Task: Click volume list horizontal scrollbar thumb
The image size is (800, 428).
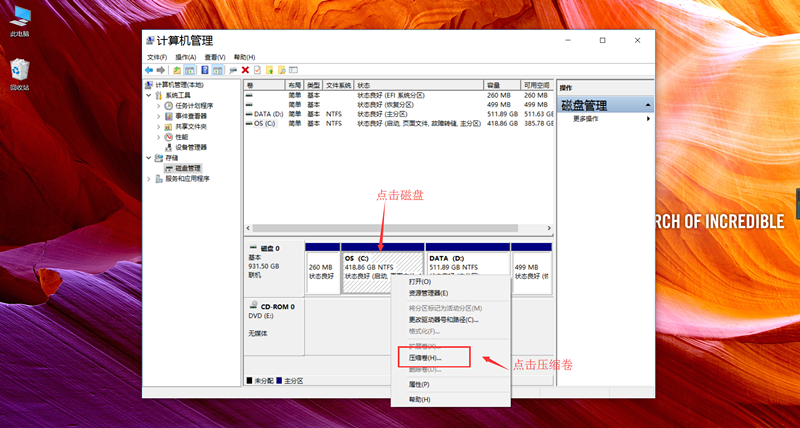Action: (385, 228)
